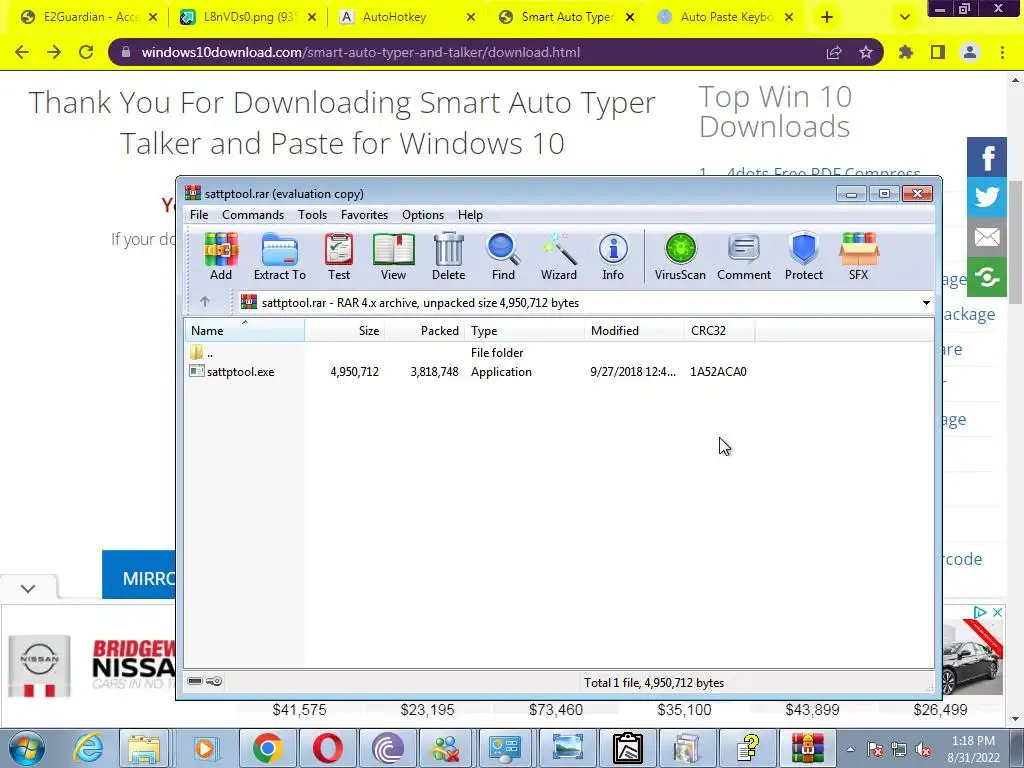Open the Chrome profile avatar

(x=970, y=52)
